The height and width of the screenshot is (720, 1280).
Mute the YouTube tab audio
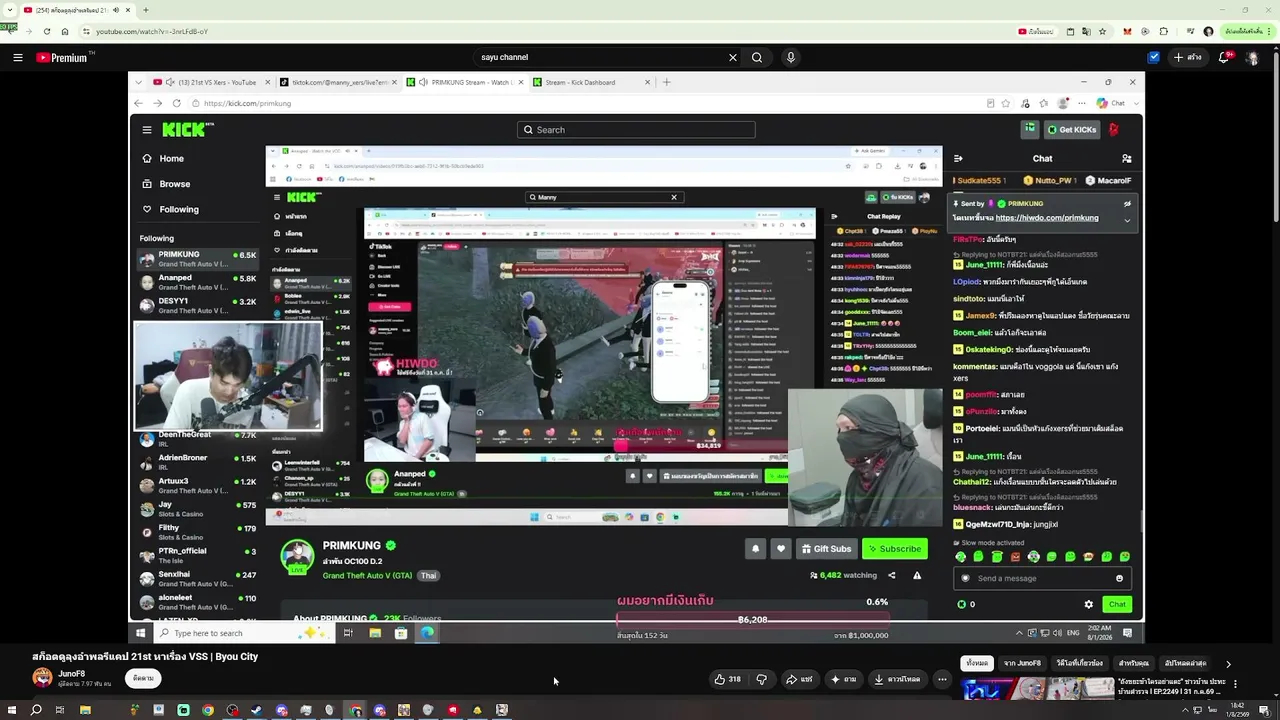click(x=115, y=10)
